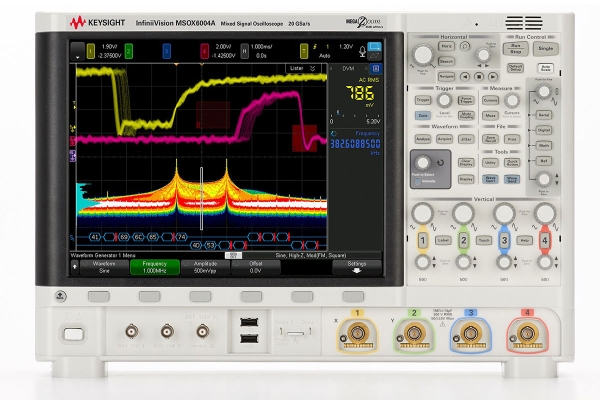Open the Waveform Sine softkey menu
This screenshot has width=600, height=400.
104,267
